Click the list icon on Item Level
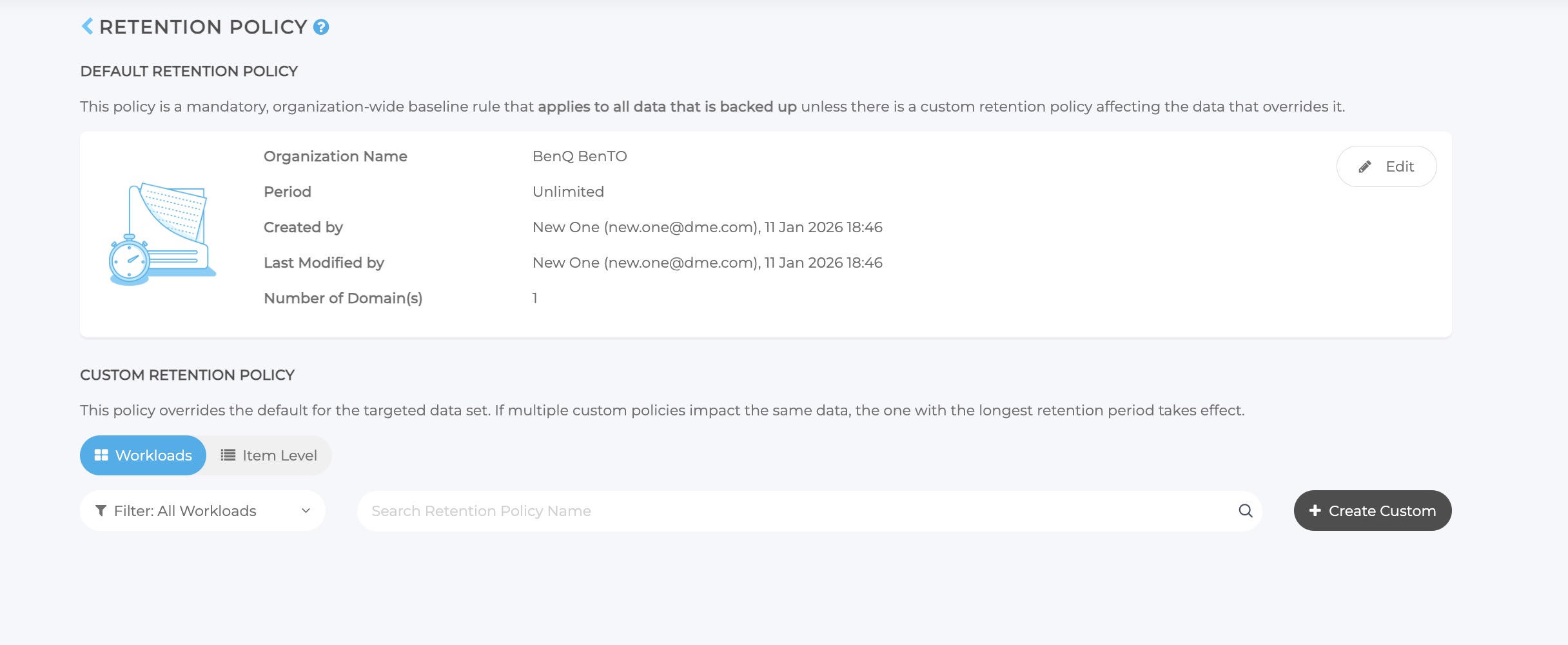Screen dimensions: 1568x645 coord(228,455)
